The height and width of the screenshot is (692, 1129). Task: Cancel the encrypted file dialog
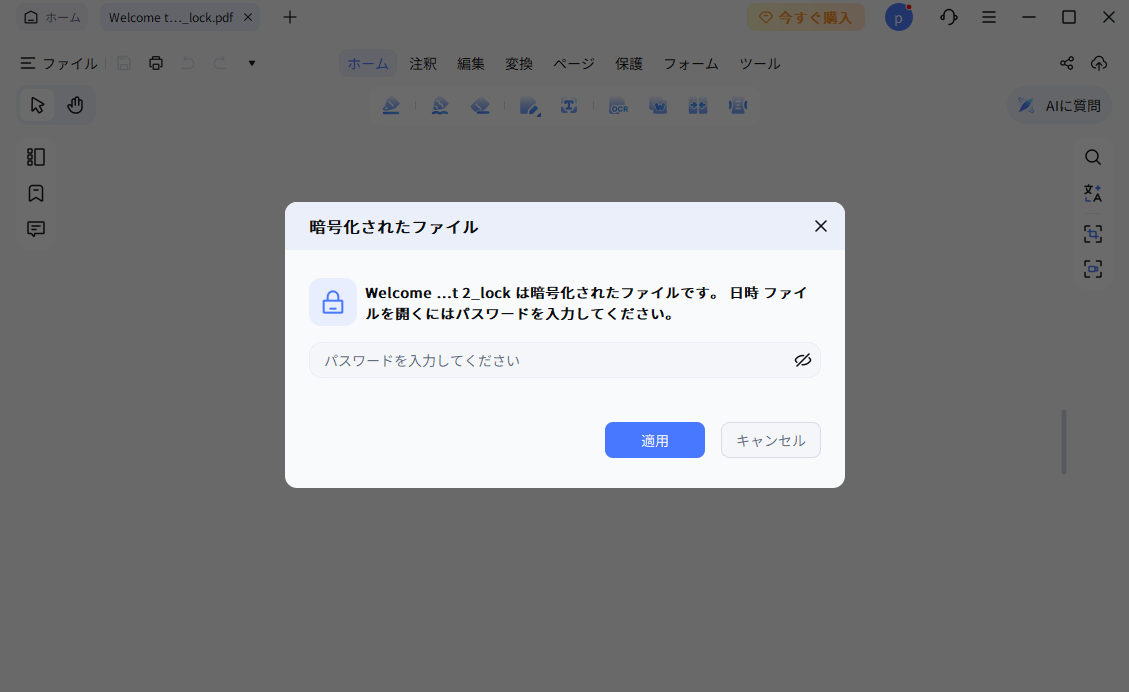pos(770,440)
